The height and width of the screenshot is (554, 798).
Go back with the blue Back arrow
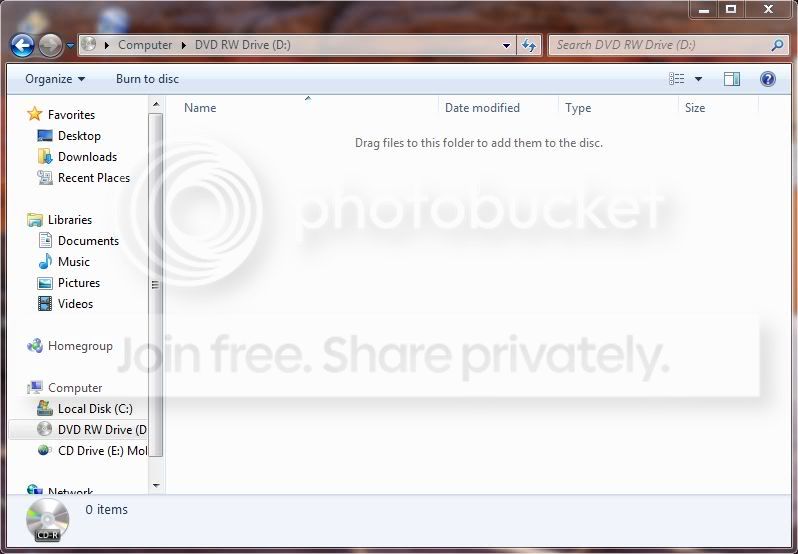[22, 46]
